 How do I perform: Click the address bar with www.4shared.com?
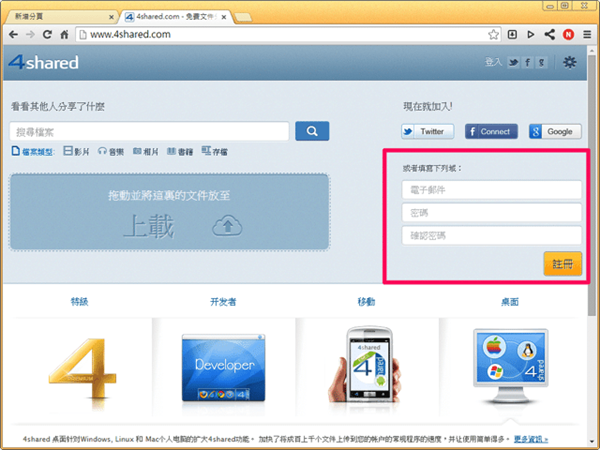289,34
